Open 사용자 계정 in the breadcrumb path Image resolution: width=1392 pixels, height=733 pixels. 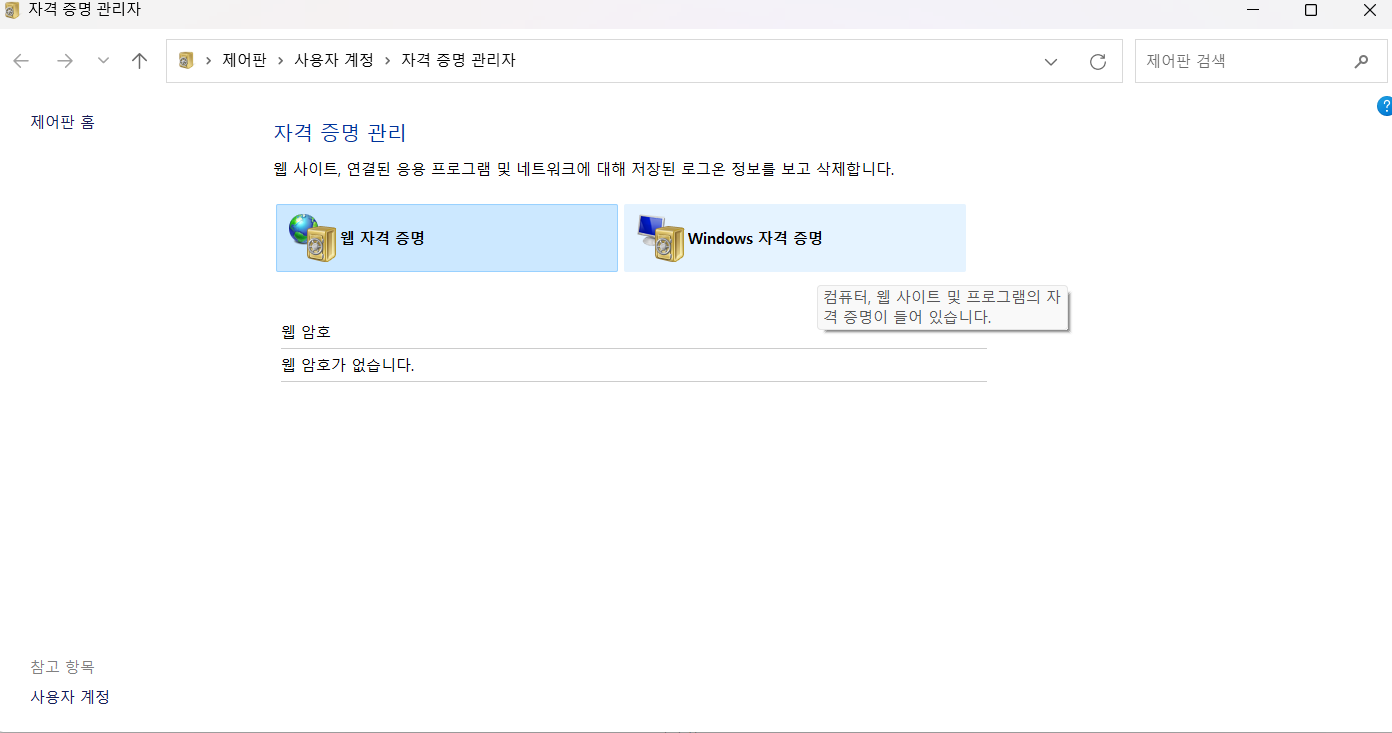coord(334,60)
